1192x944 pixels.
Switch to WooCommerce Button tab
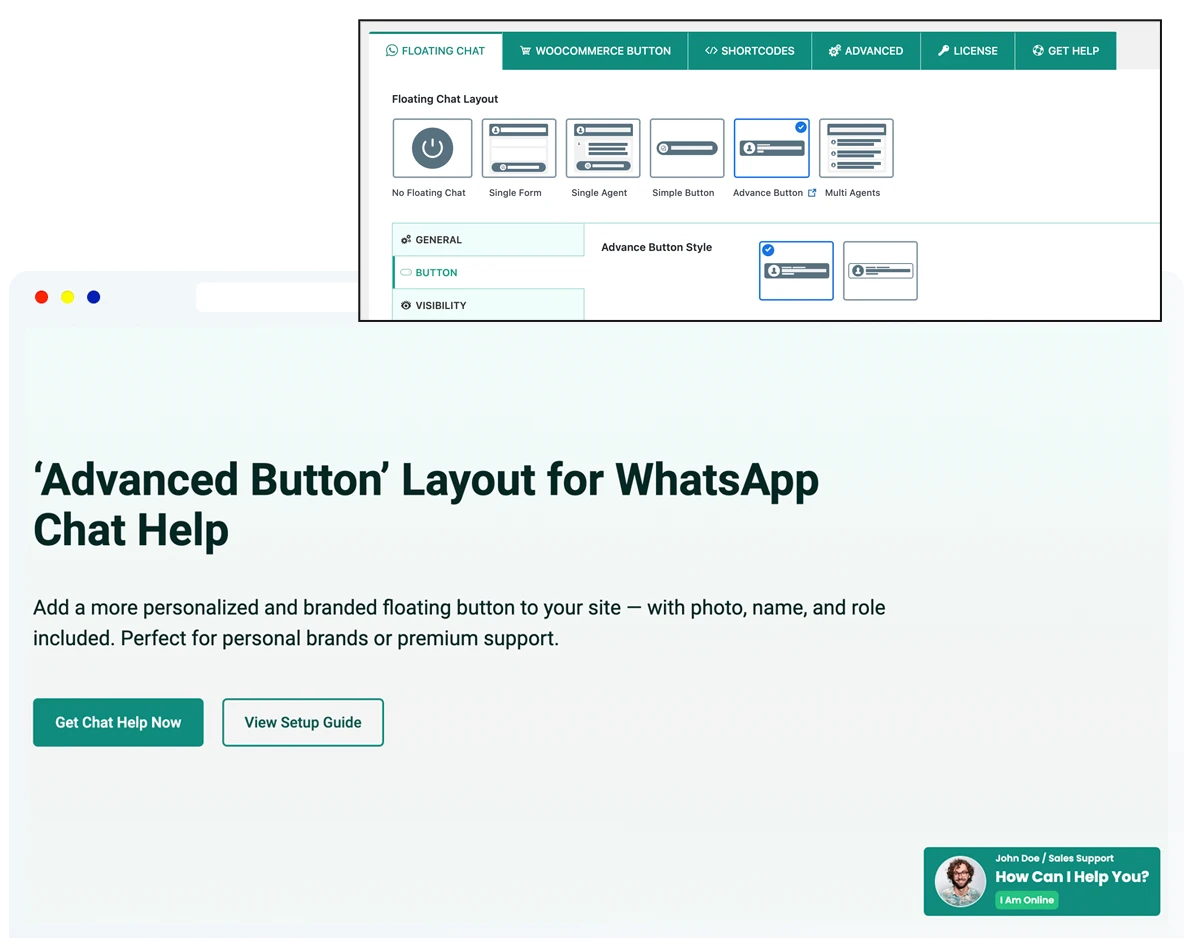595,51
